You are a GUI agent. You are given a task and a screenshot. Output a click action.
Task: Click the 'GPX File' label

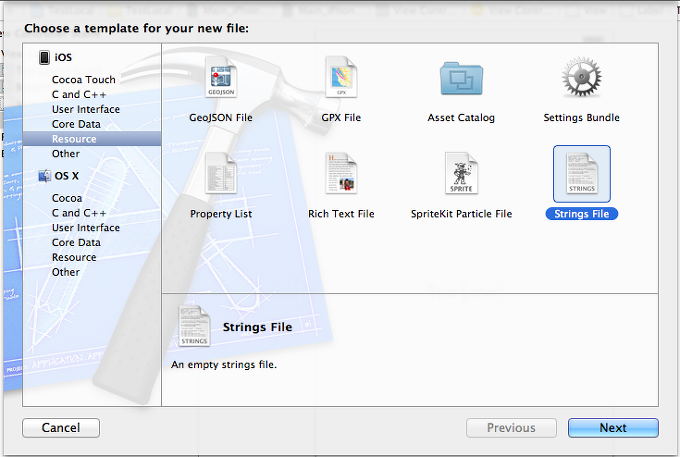341,118
